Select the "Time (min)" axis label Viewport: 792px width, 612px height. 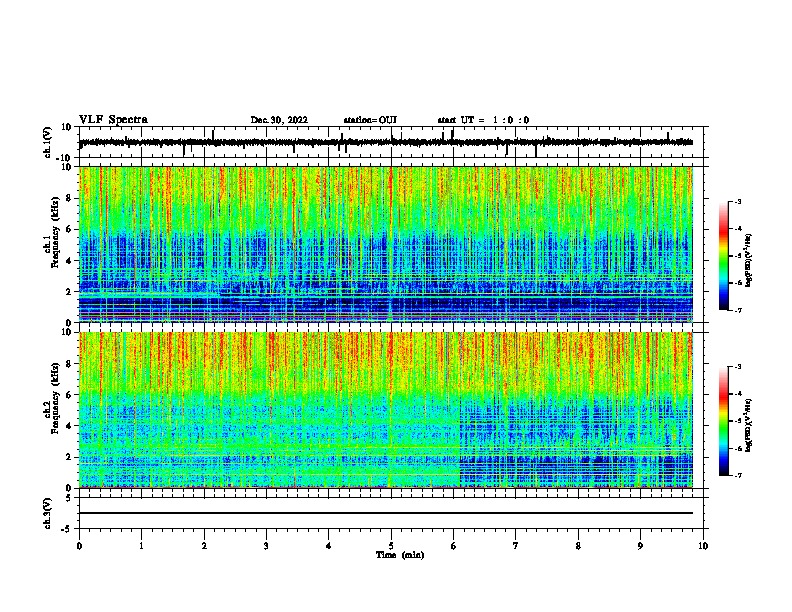click(400, 555)
